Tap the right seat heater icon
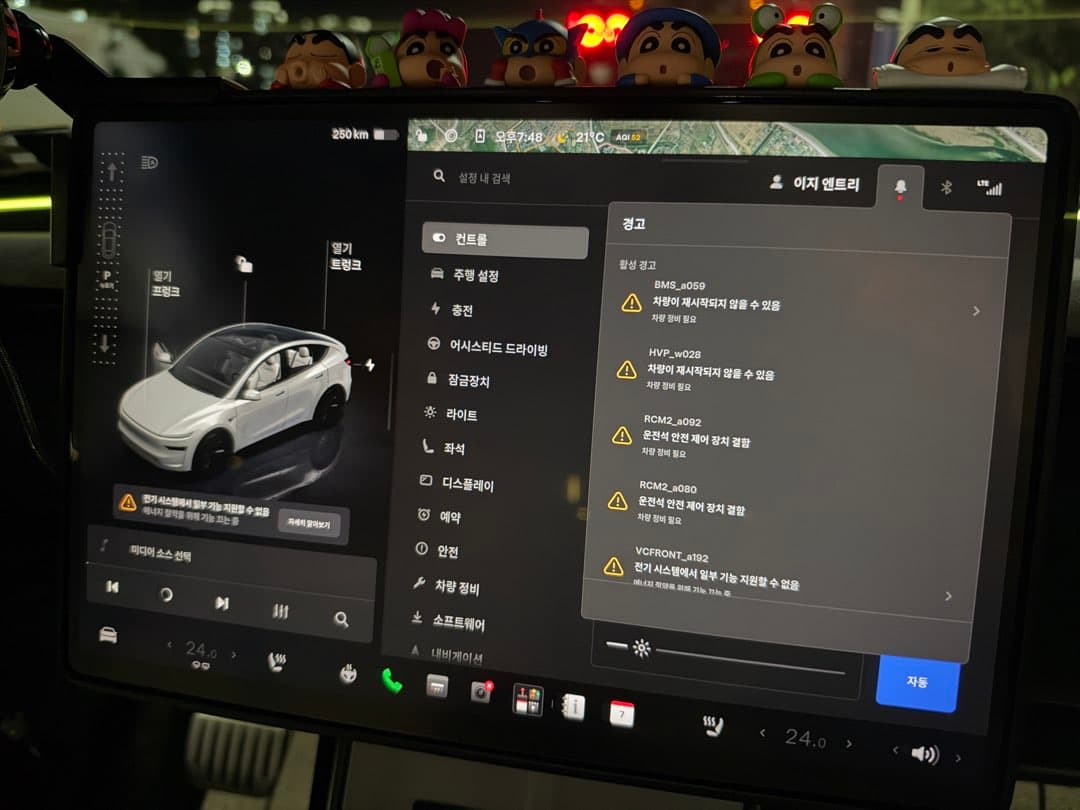Screen dimensions: 1080x810 (x=713, y=725)
